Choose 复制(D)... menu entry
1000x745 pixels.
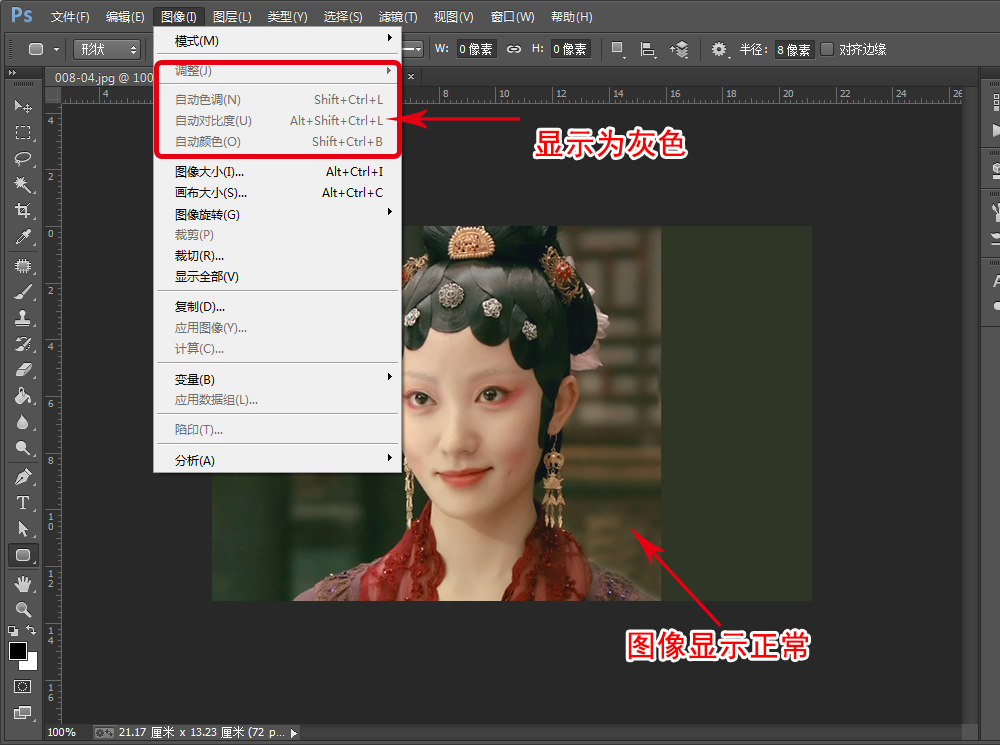[277, 307]
